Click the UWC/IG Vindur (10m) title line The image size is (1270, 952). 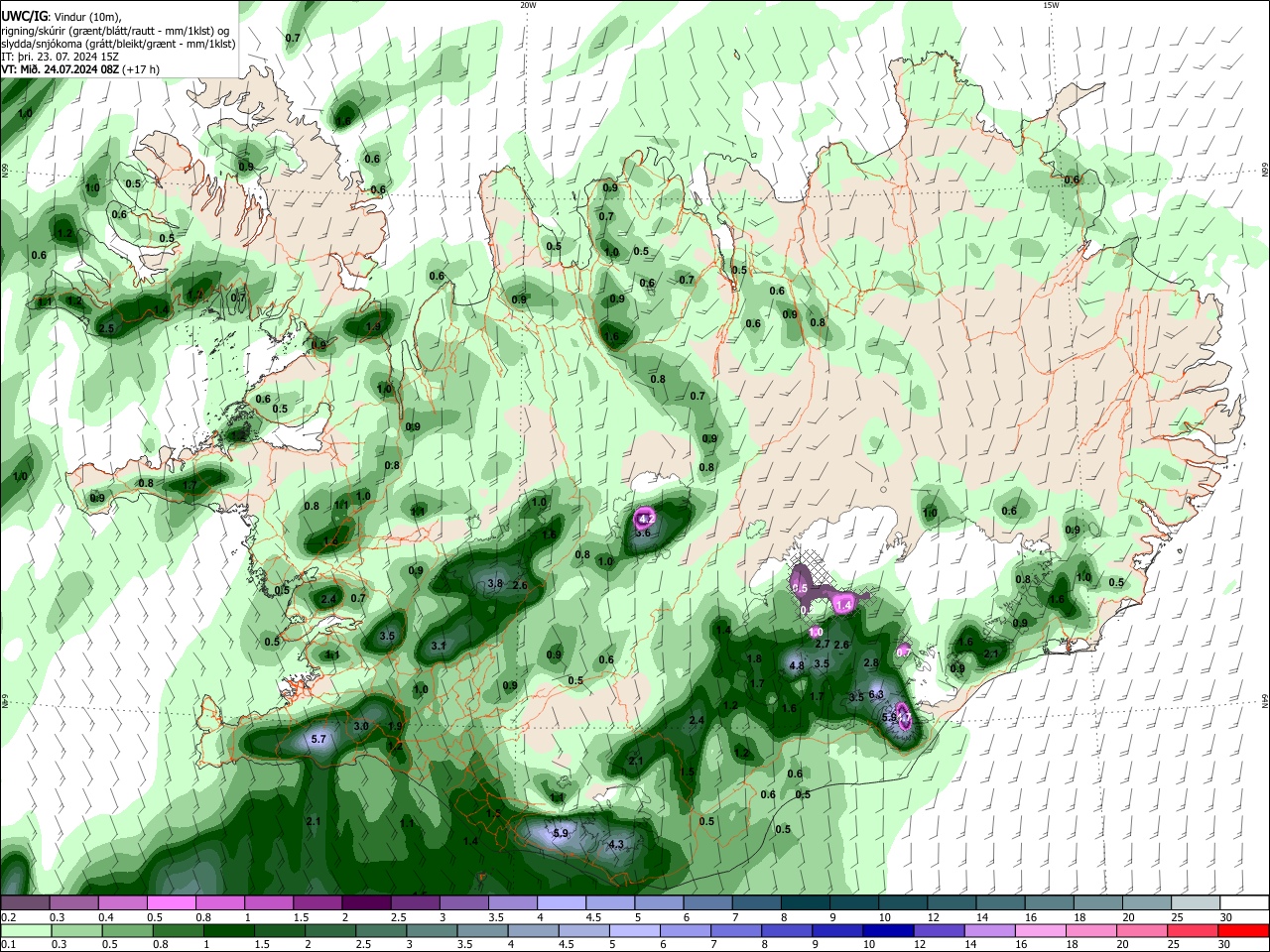tap(62, 17)
